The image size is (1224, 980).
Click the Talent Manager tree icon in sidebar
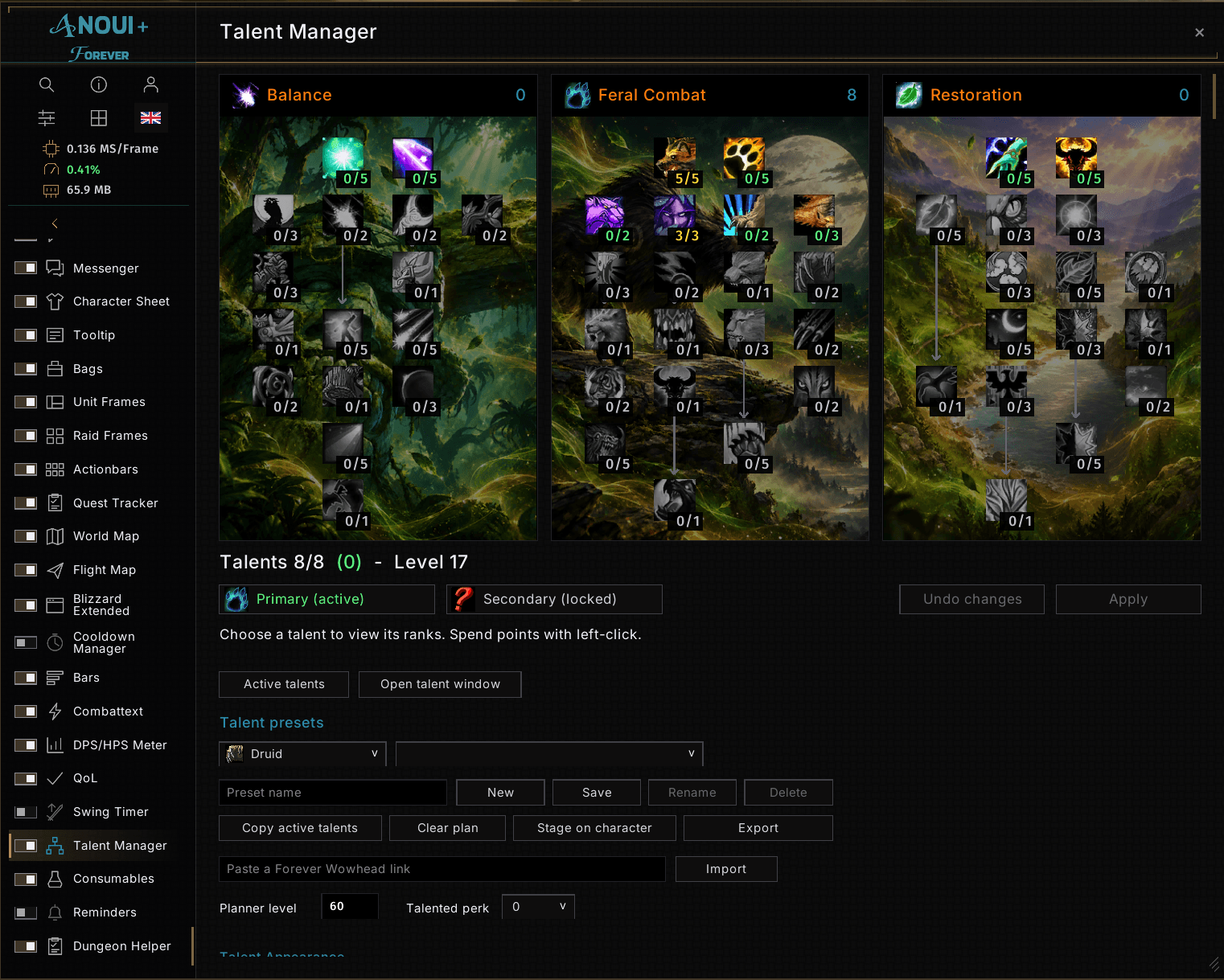[x=55, y=846]
